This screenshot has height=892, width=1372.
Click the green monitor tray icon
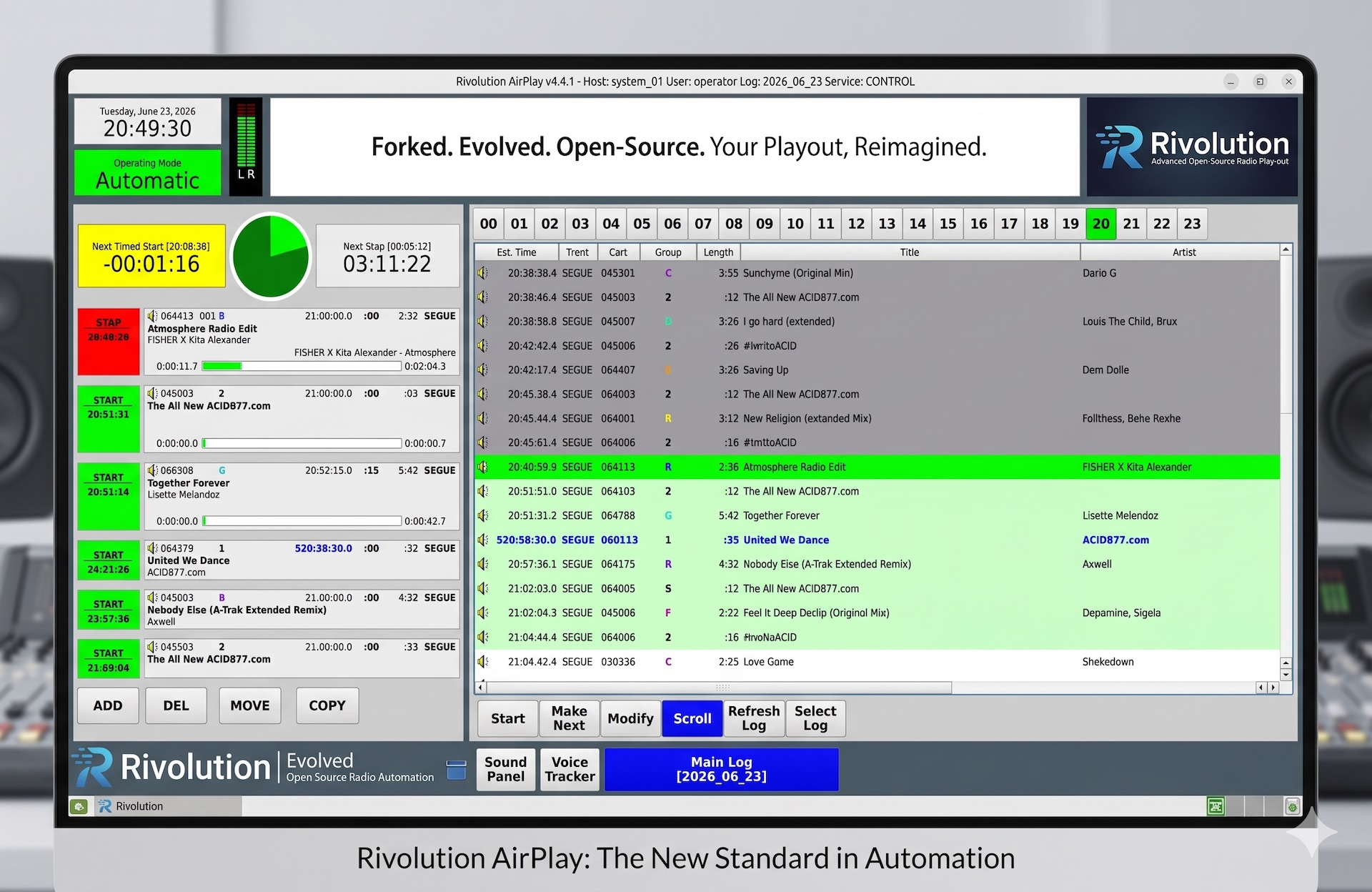click(x=1216, y=806)
